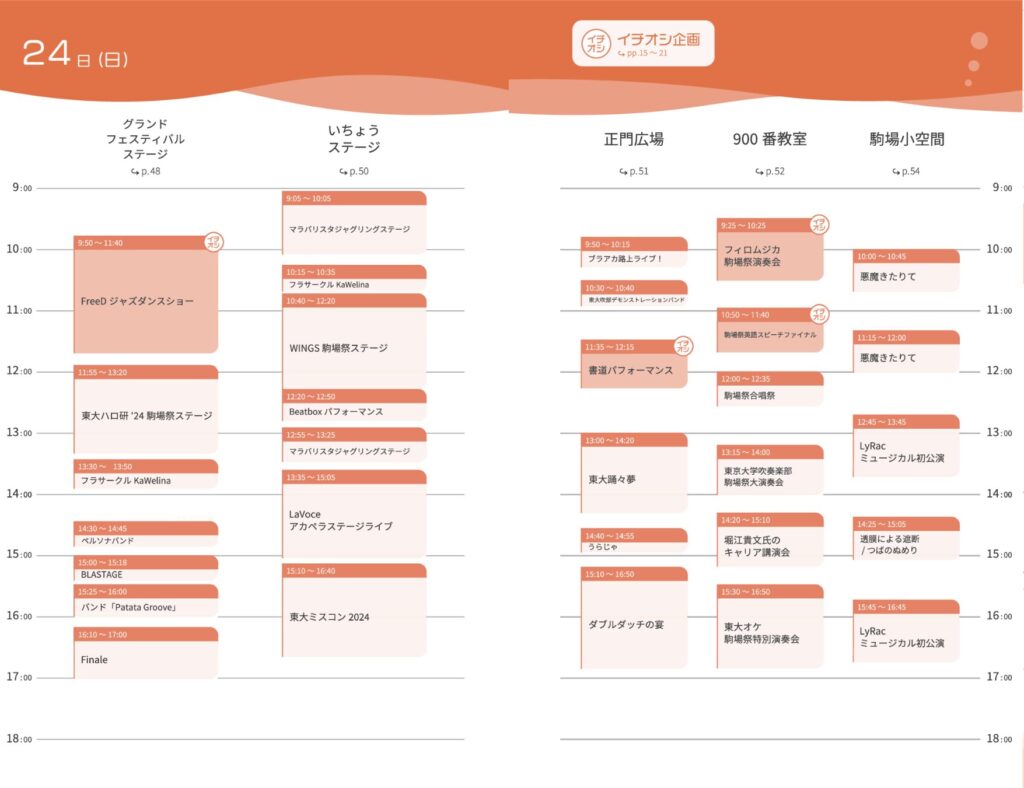Open 透膜による遮断/つばのぬめり event
The image size is (1024, 788).
click(906, 539)
